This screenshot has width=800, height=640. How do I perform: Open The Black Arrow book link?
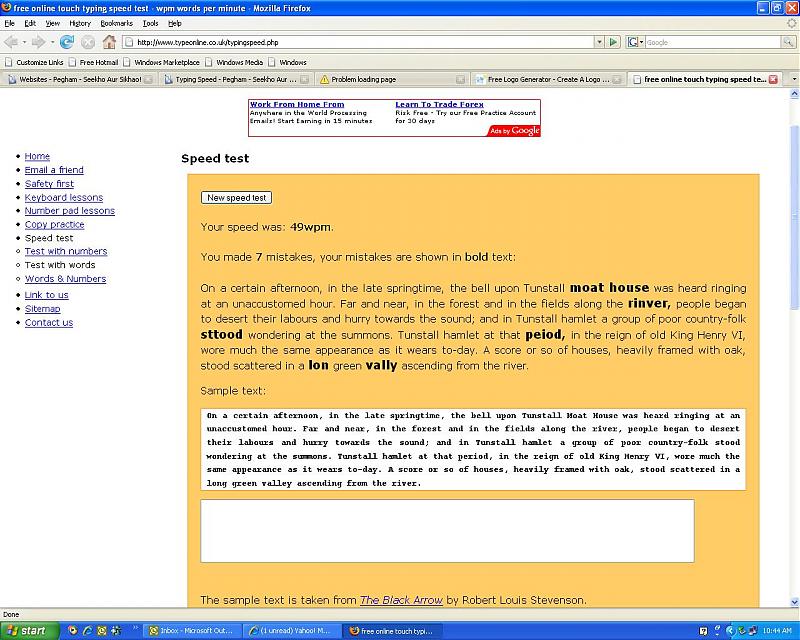(401, 600)
